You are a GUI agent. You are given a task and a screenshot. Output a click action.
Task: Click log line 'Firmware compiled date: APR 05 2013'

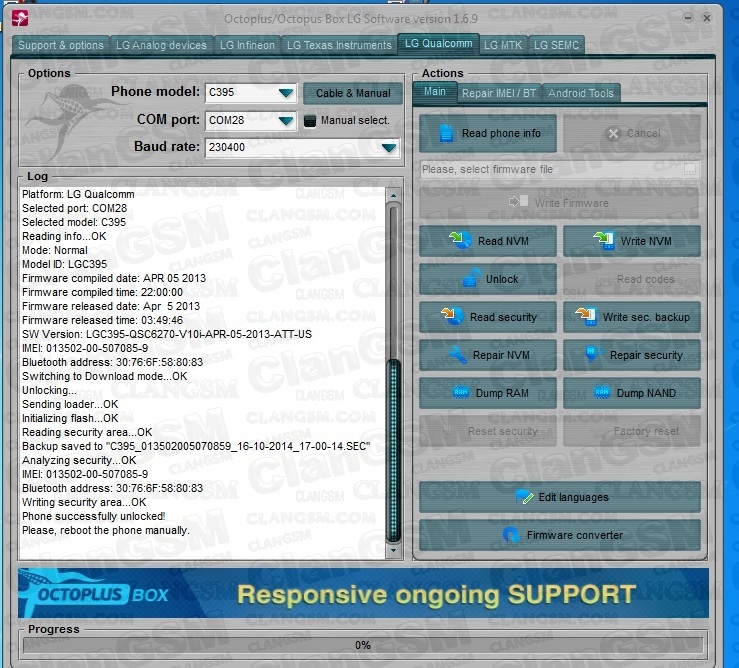(x=114, y=278)
